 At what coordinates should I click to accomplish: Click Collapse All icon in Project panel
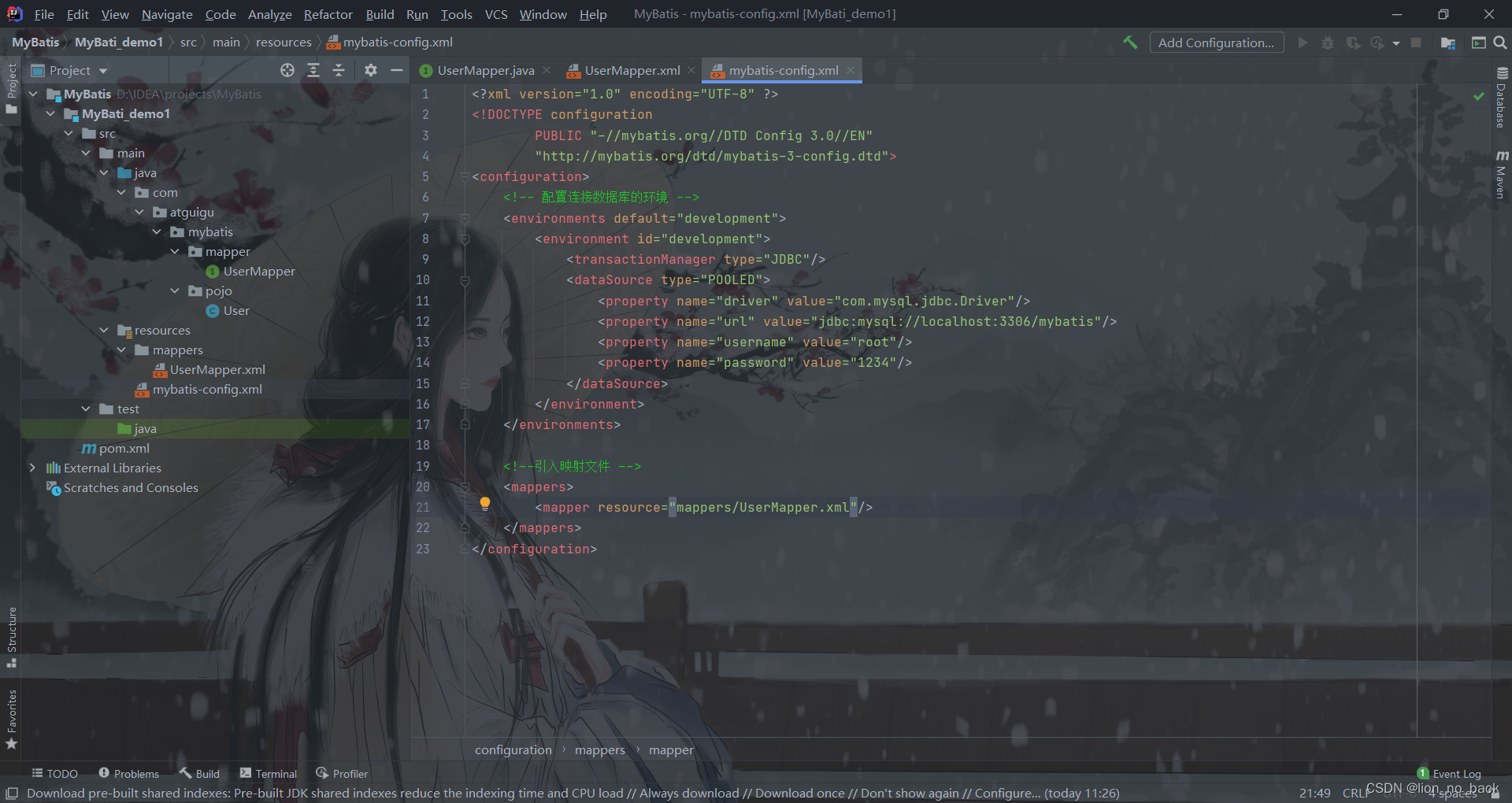click(x=339, y=70)
